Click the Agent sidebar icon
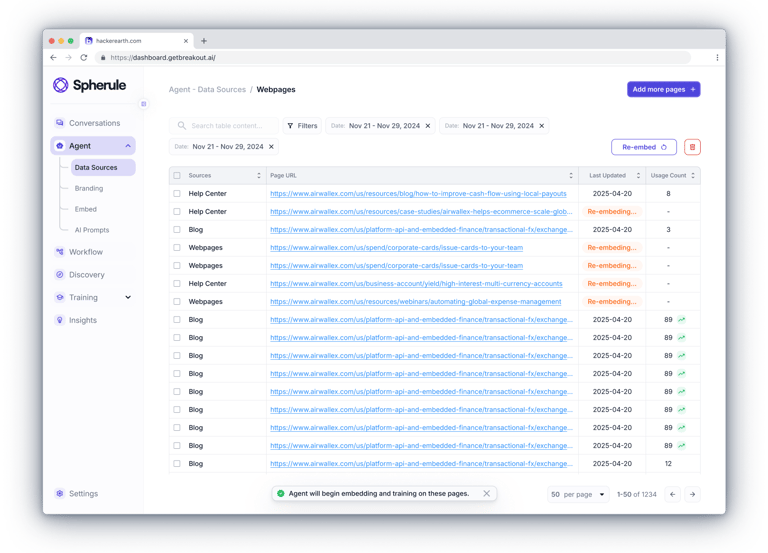The image size is (768, 553). pos(60,146)
